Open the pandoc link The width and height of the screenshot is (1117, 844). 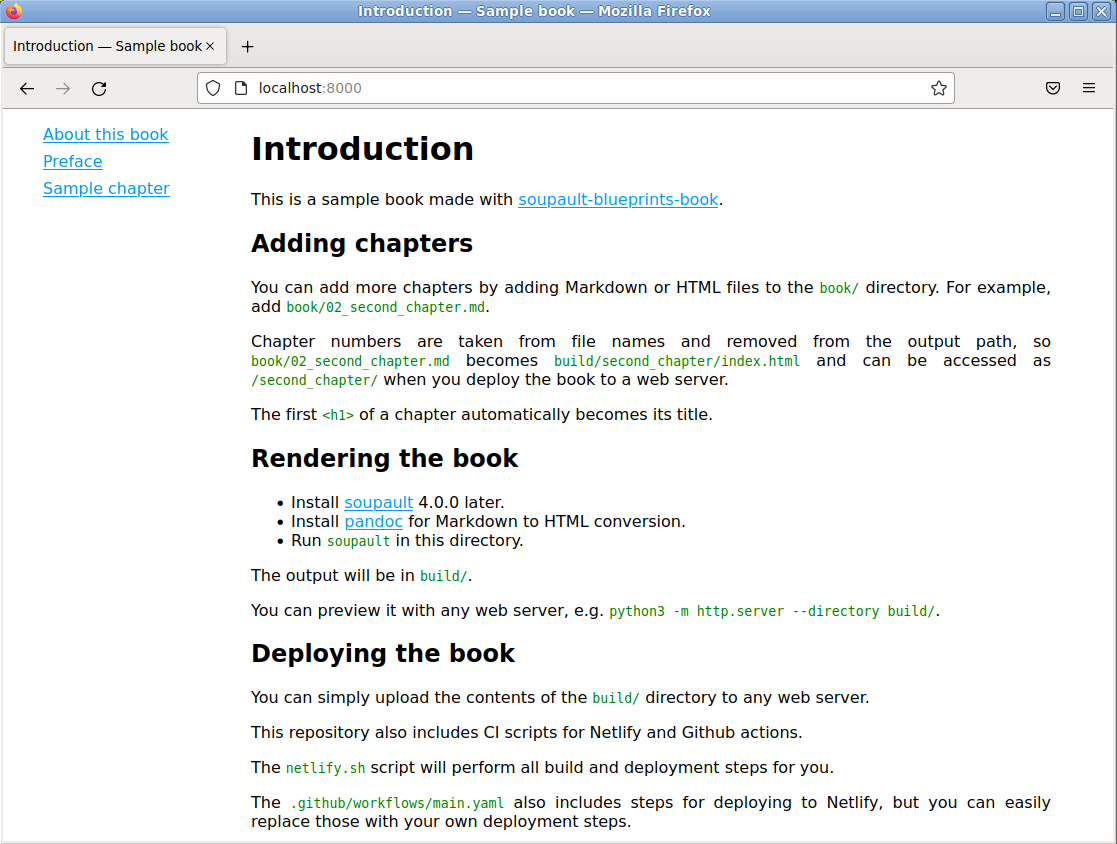click(373, 521)
